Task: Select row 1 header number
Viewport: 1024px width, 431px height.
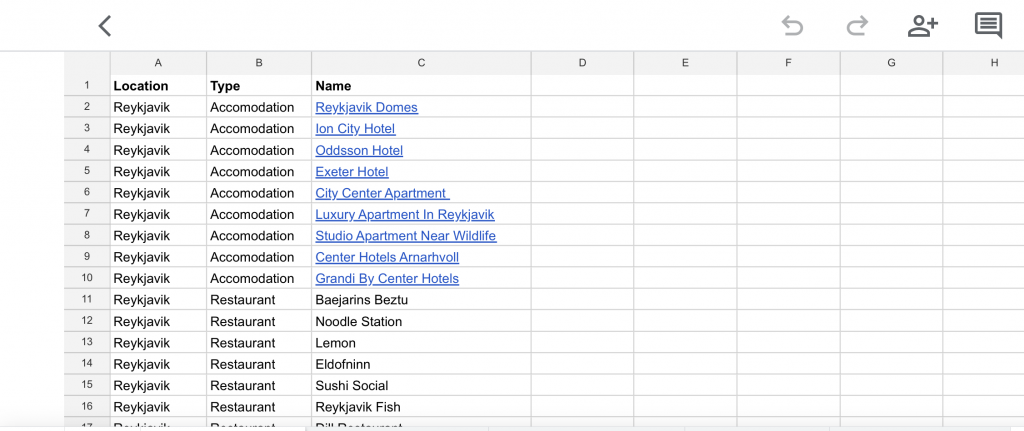Action: click(87, 86)
